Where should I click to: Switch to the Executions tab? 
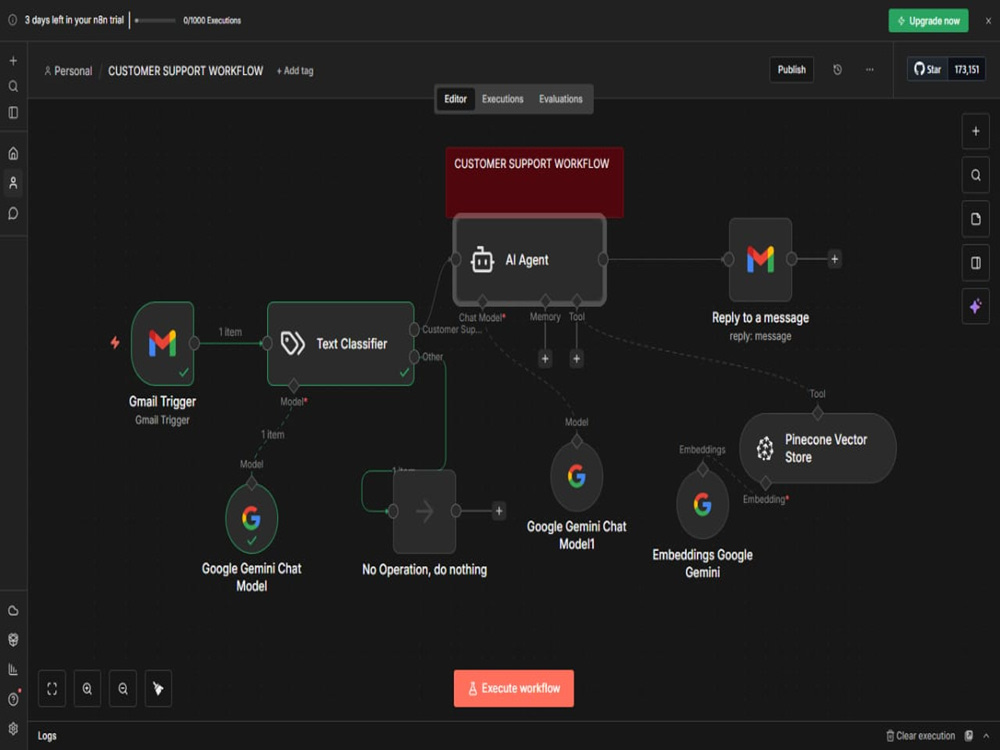(503, 99)
